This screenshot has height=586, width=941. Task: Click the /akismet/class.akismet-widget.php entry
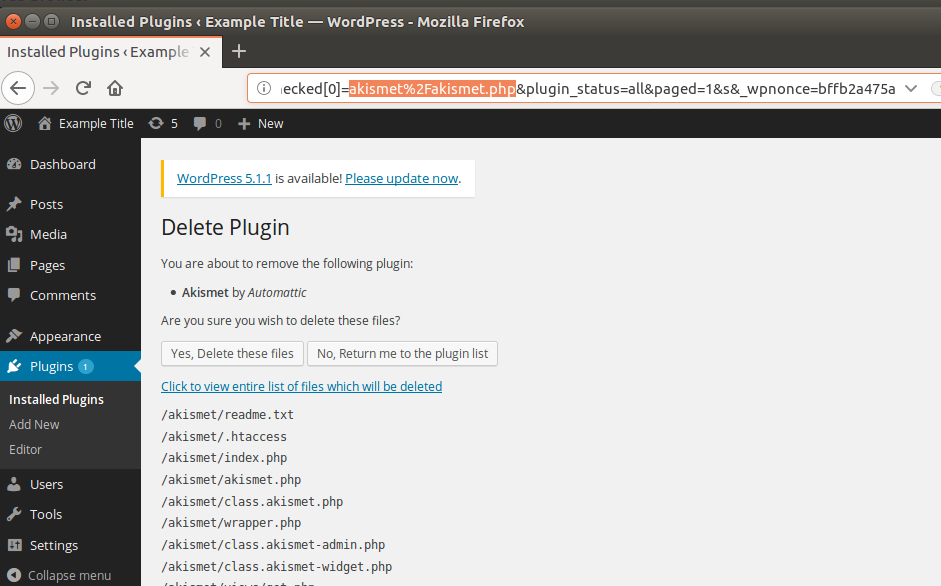point(277,566)
